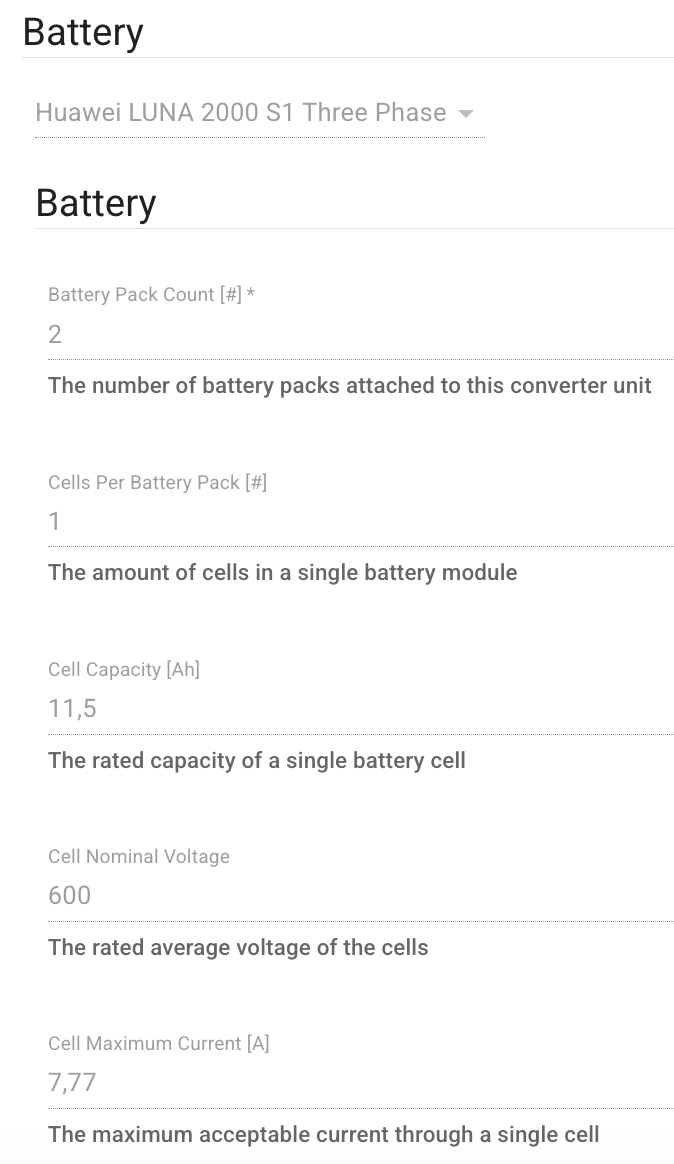Click the dropdown arrow next to Huawei LUNA

click(x=465, y=113)
